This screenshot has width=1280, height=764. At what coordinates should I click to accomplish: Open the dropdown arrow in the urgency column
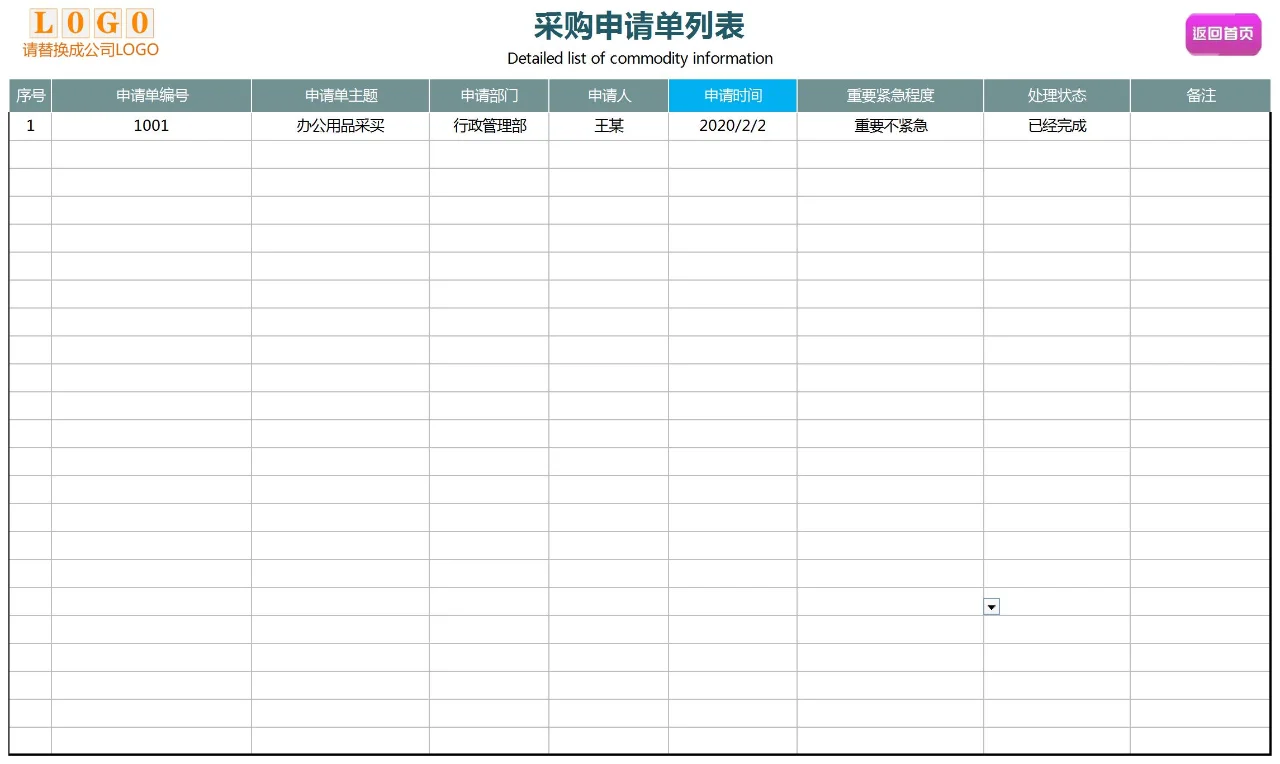pyautogui.click(x=991, y=606)
